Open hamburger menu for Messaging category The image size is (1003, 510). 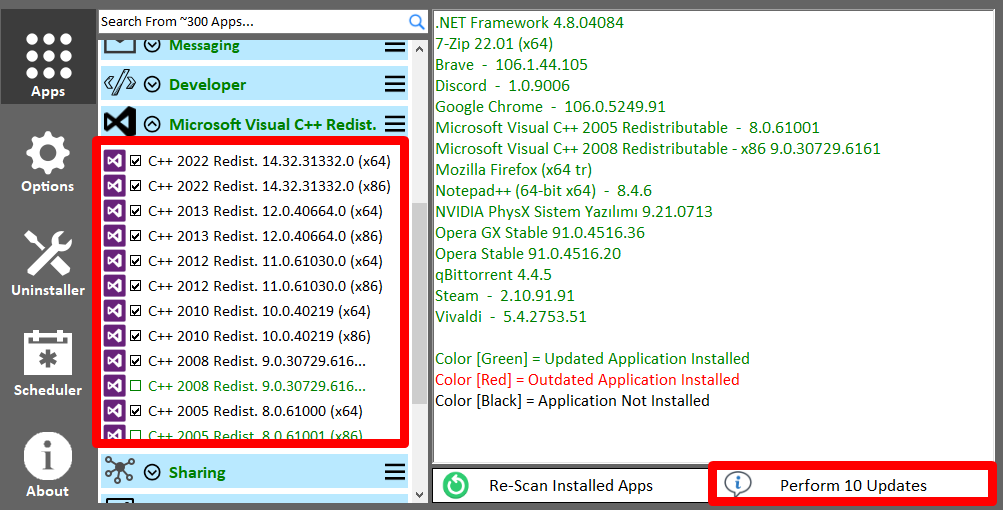395,47
